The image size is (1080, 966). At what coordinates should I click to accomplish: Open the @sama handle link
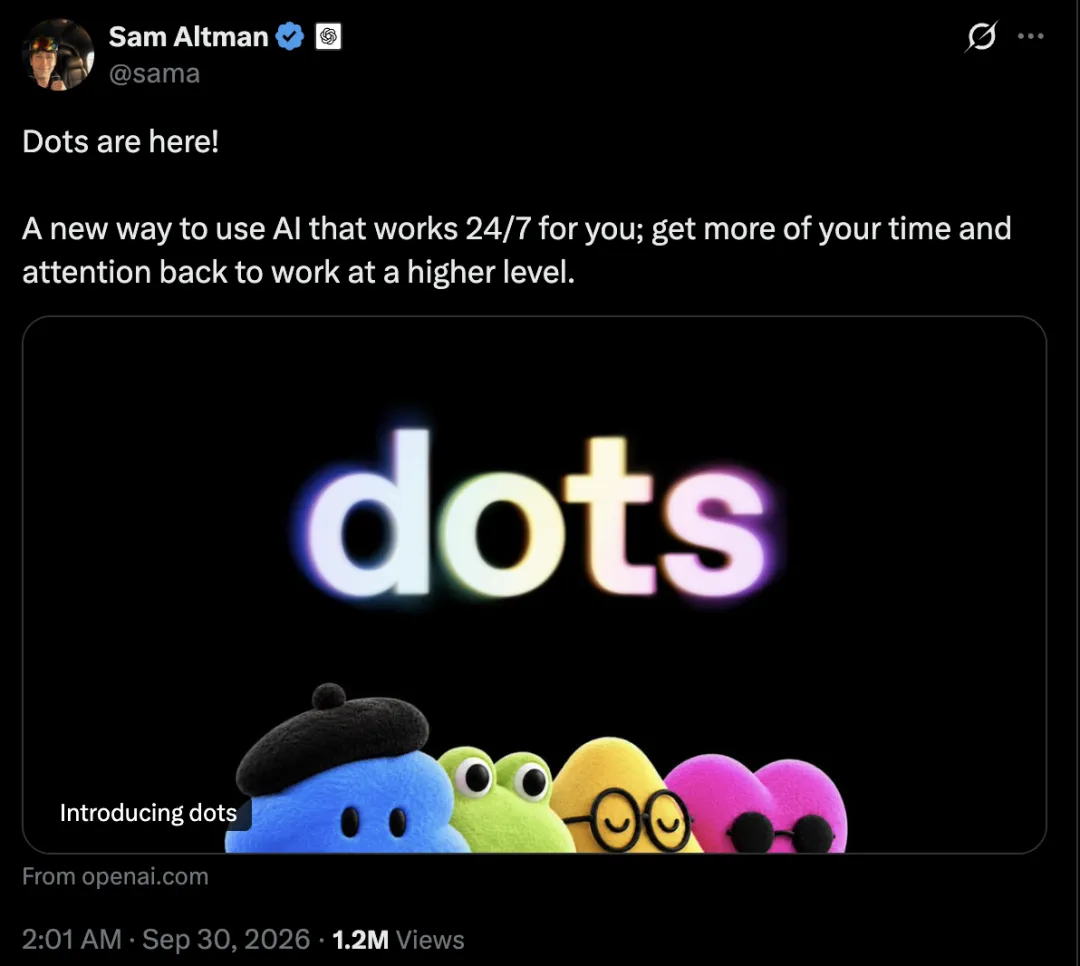154,73
